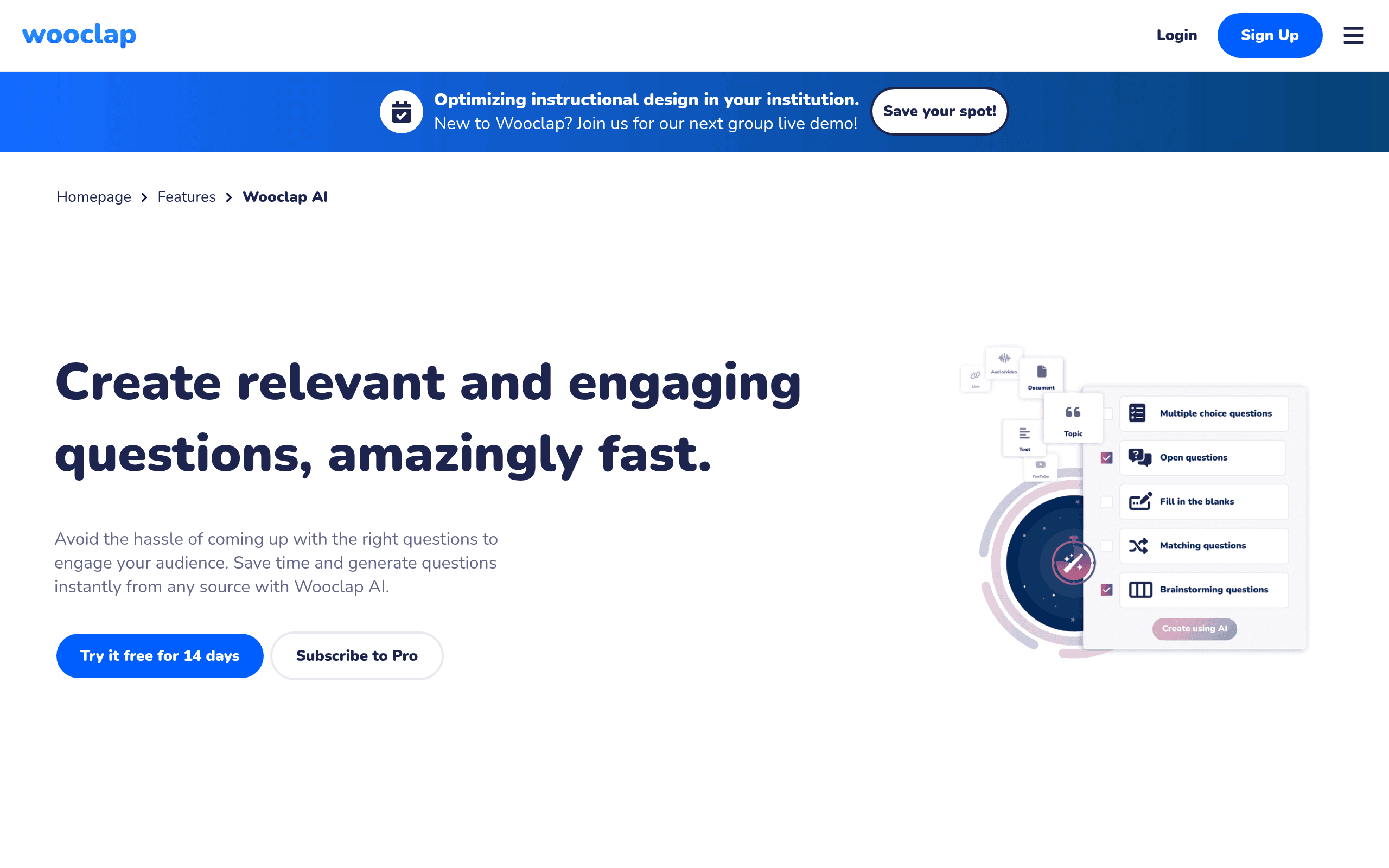Image resolution: width=1389 pixels, height=868 pixels.
Task: Uncheck the Open questions checkbox
Action: pos(1107,457)
